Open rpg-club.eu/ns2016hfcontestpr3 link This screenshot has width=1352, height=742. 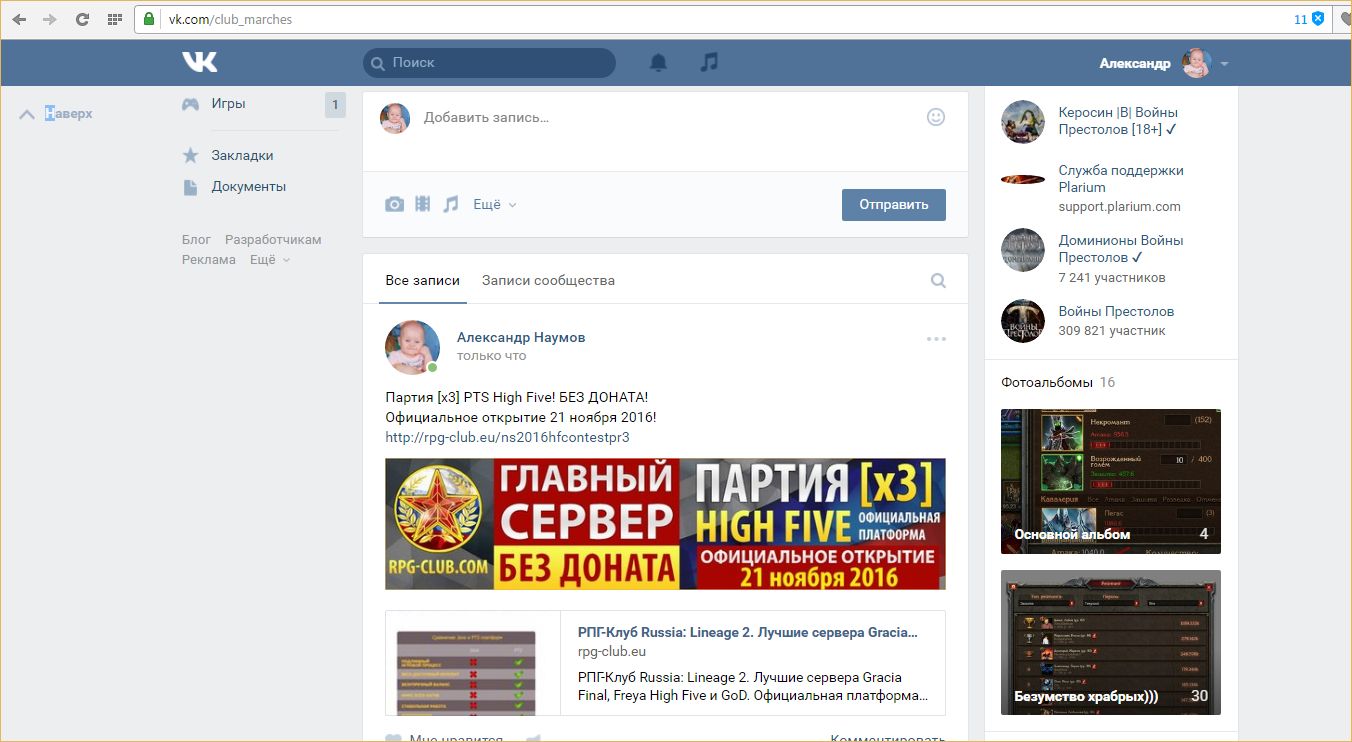pos(507,437)
